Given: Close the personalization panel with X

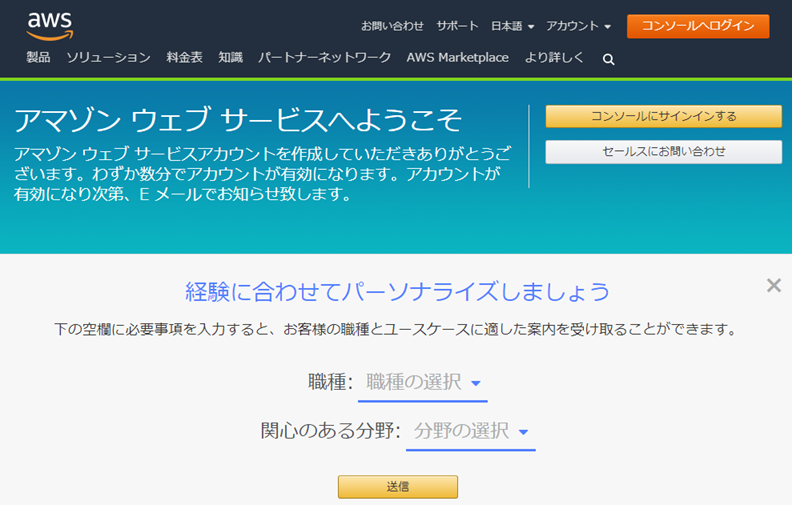Looking at the screenshot, I should click(773, 286).
